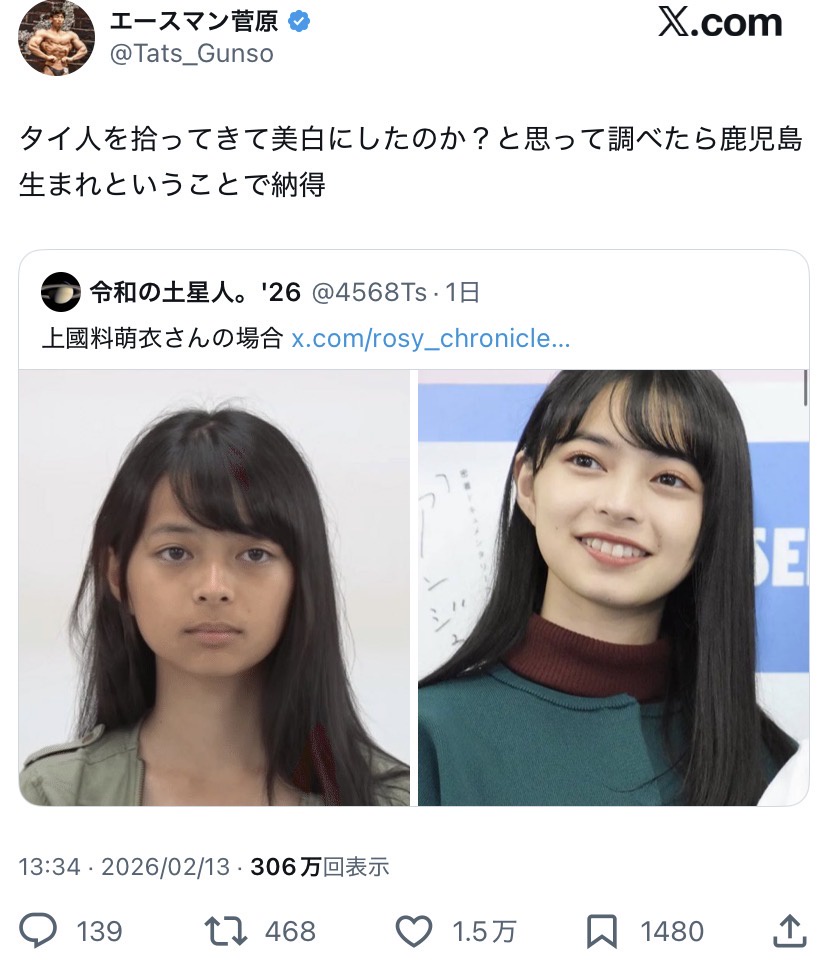Click the 13:34 post timestamp

coord(49,867)
